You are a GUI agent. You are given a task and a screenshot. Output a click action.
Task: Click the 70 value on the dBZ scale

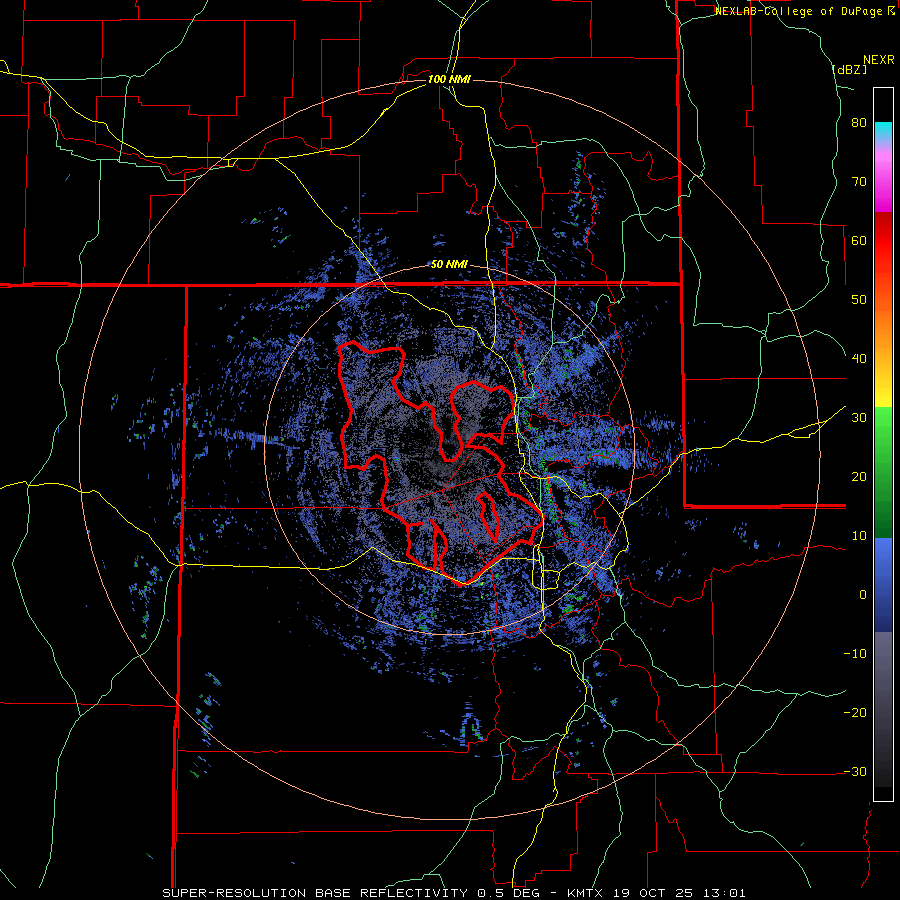pos(859,182)
